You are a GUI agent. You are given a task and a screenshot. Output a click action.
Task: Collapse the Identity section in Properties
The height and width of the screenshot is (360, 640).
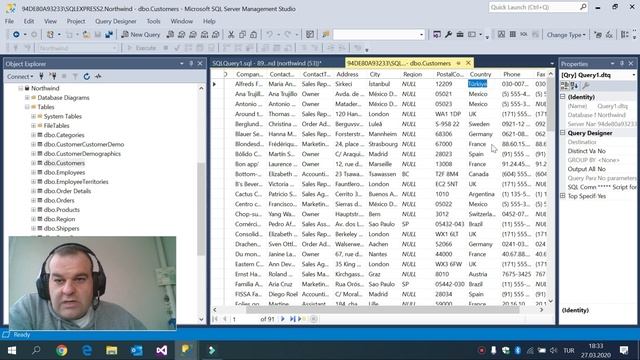pos(563,97)
